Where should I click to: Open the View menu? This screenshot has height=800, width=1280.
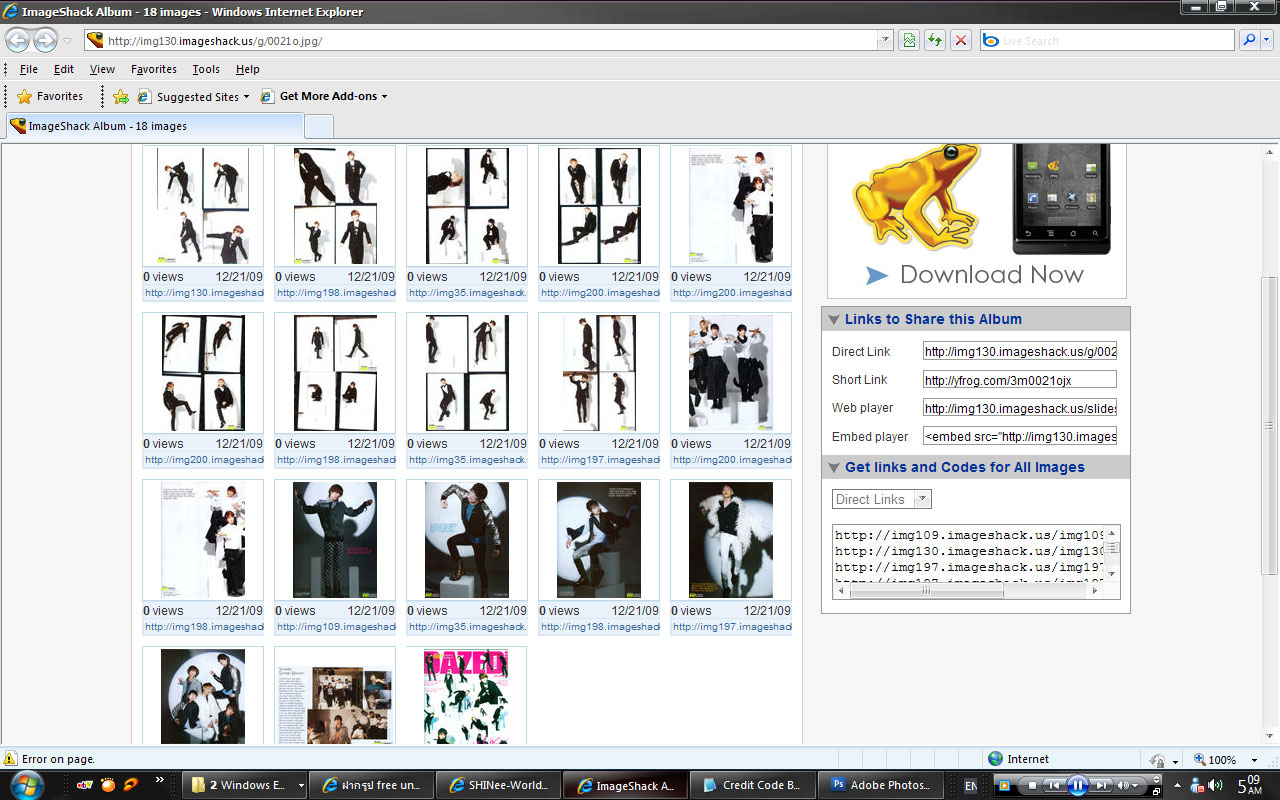coord(102,69)
